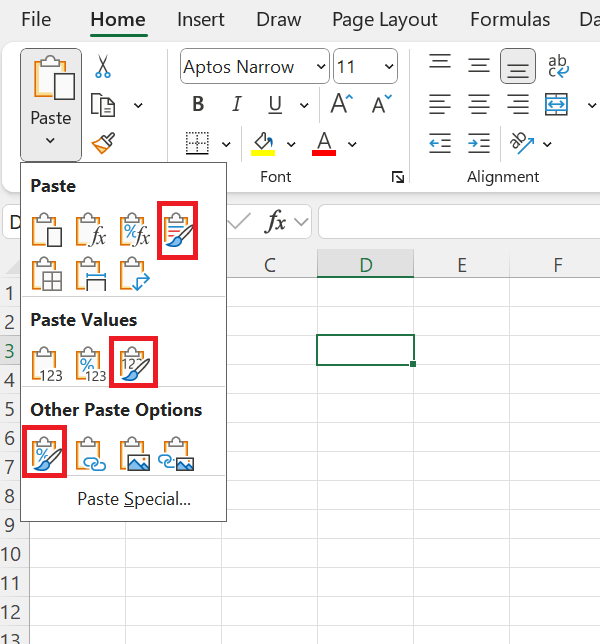The image size is (603, 644).
Task: Click Merge & Center icon
Action: click(556, 104)
